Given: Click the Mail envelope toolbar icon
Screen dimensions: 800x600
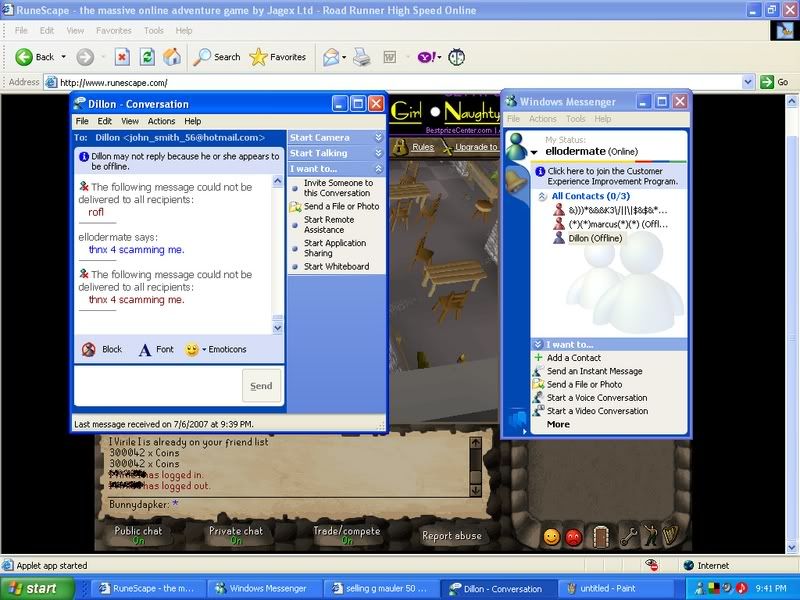Looking at the screenshot, I should click(x=331, y=57).
